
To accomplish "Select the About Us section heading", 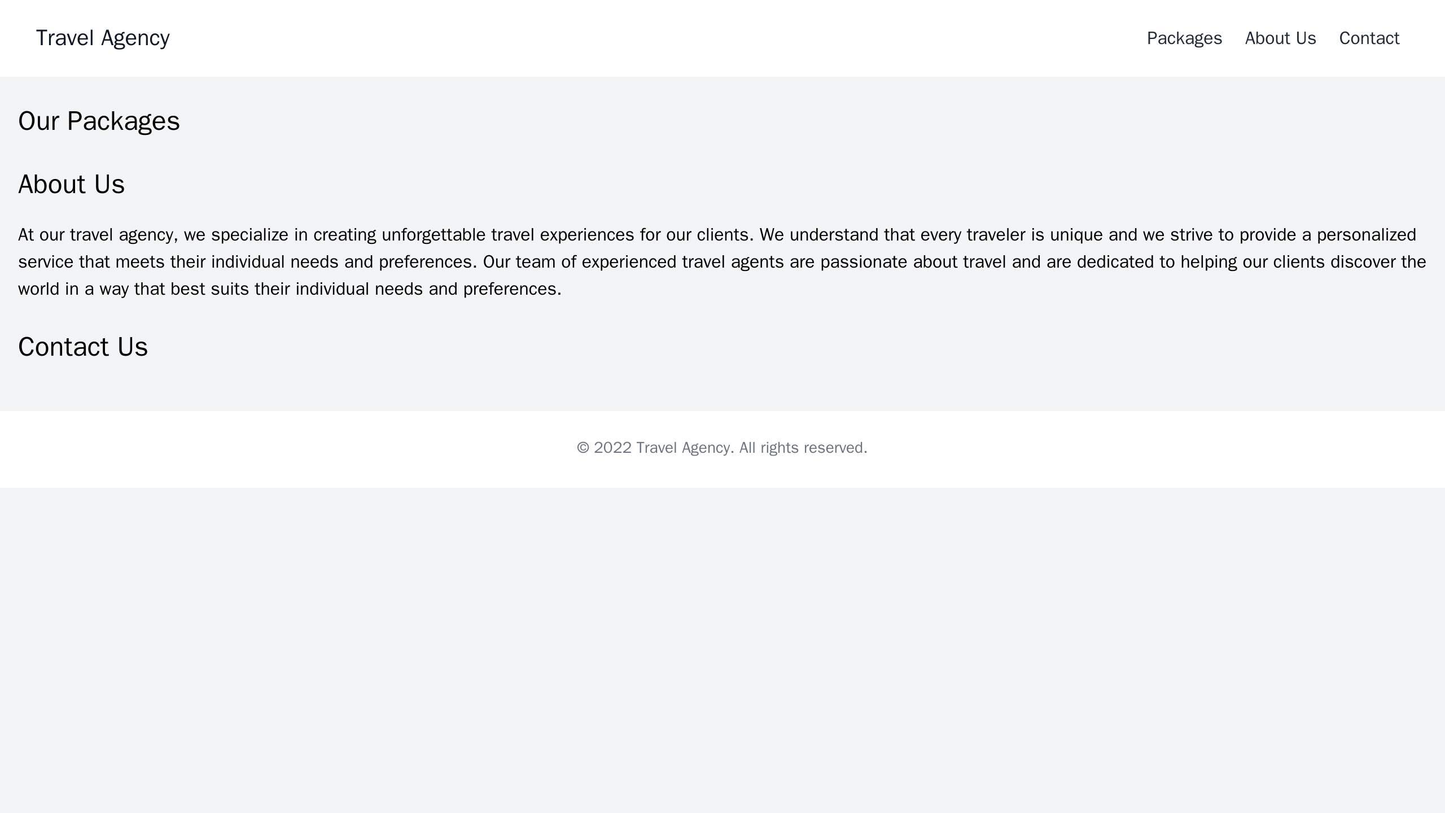I will (71, 185).
